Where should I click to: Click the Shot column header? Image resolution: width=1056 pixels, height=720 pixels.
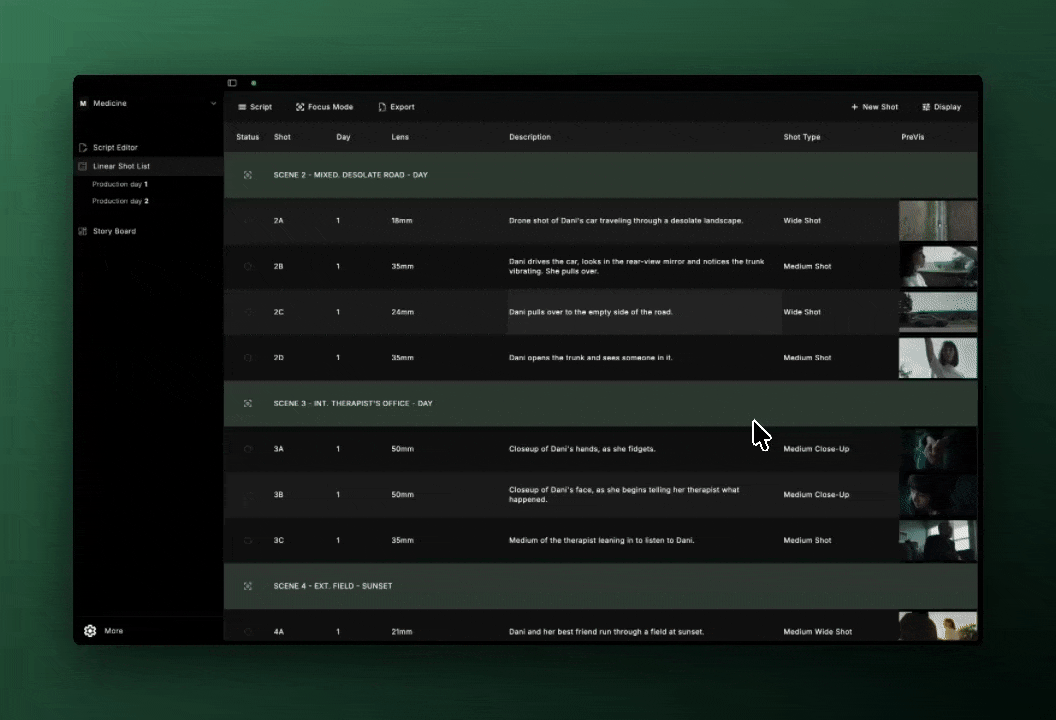tap(282, 137)
